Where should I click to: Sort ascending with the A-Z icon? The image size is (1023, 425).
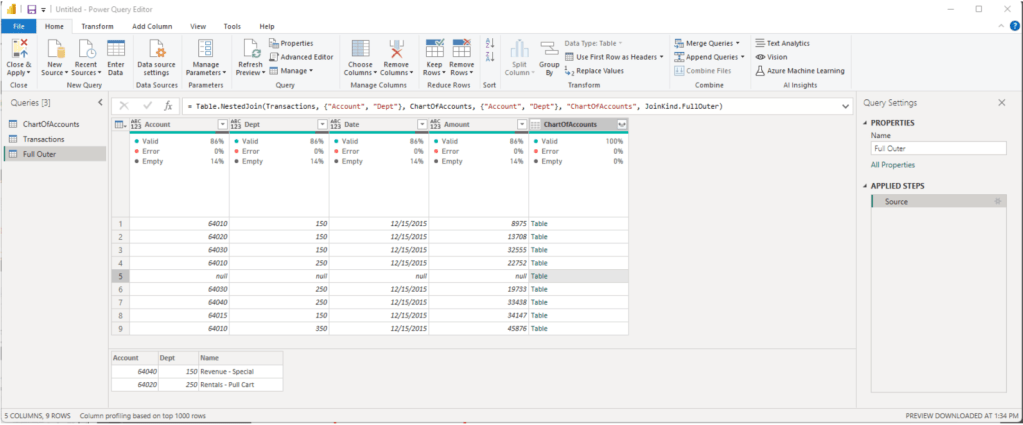489,44
